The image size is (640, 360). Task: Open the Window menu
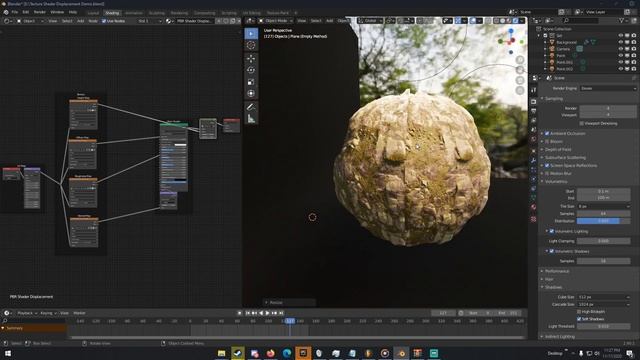click(x=57, y=12)
